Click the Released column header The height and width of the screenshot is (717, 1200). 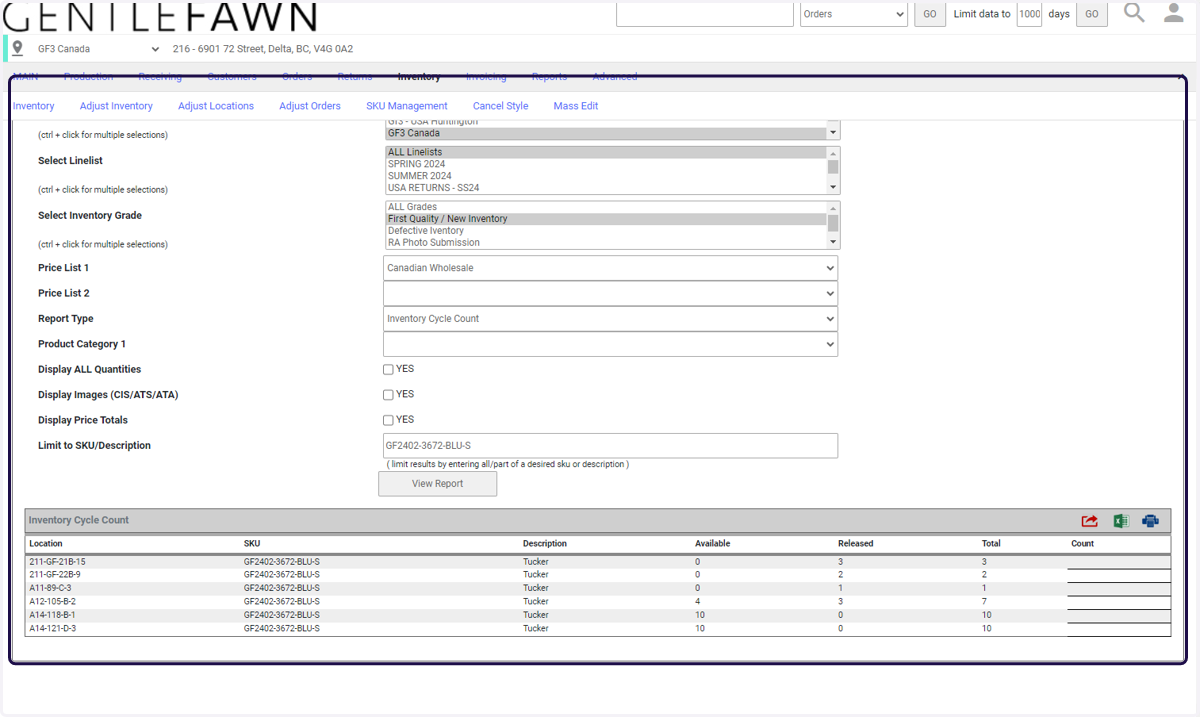tap(855, 544)
